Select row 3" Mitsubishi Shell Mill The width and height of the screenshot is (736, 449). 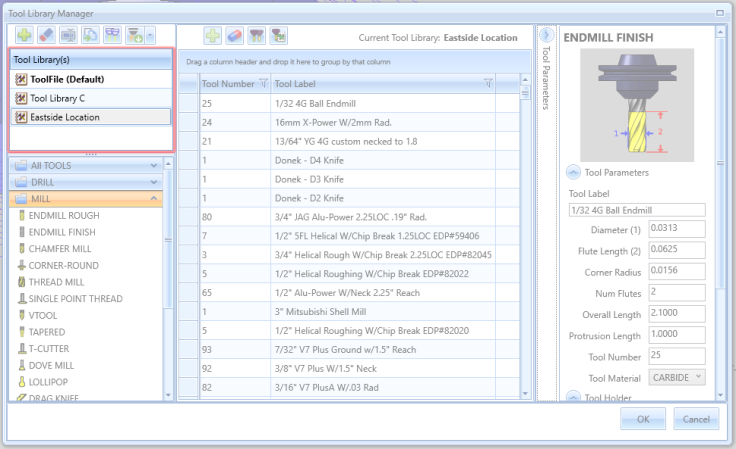pos(350,312)
